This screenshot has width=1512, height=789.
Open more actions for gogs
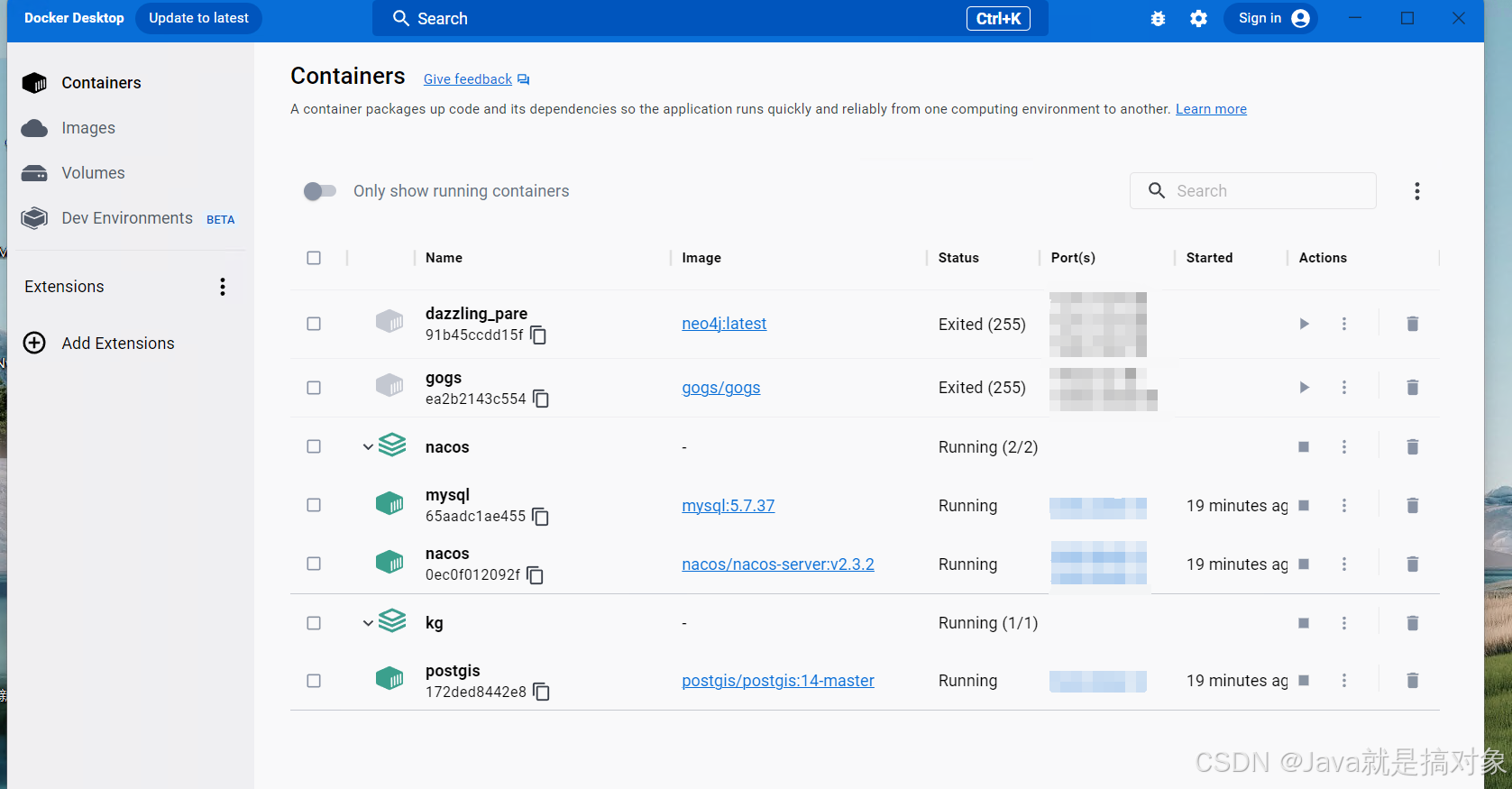[x=1344, y=388]
